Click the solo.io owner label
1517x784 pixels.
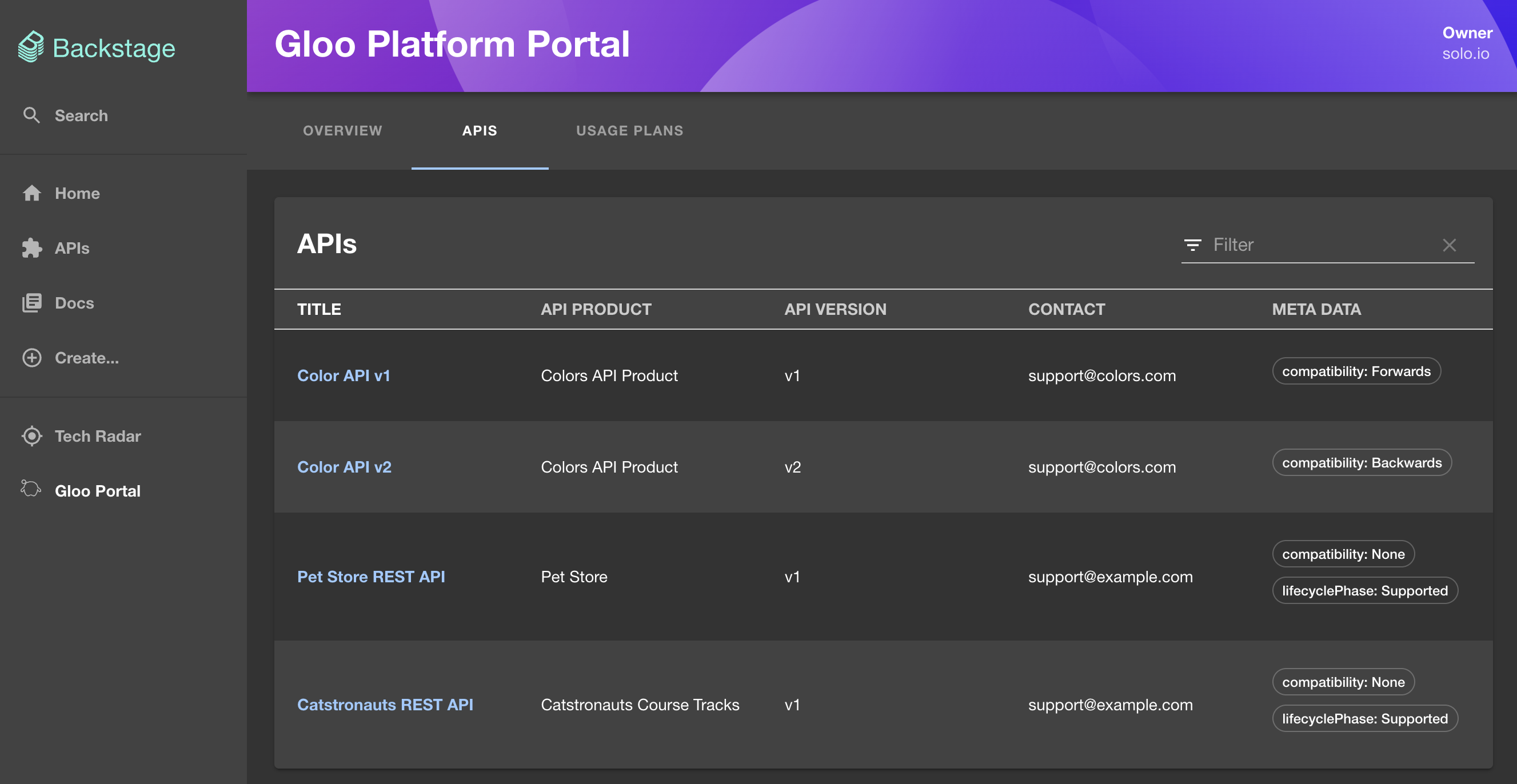(1465, 54)
